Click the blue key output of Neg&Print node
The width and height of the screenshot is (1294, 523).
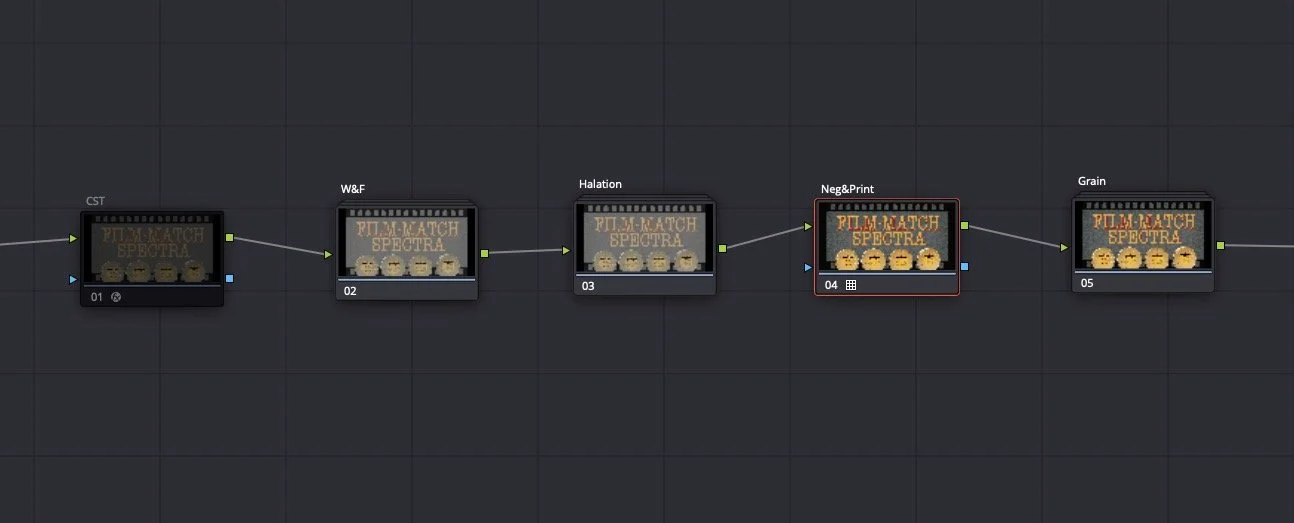964,266
